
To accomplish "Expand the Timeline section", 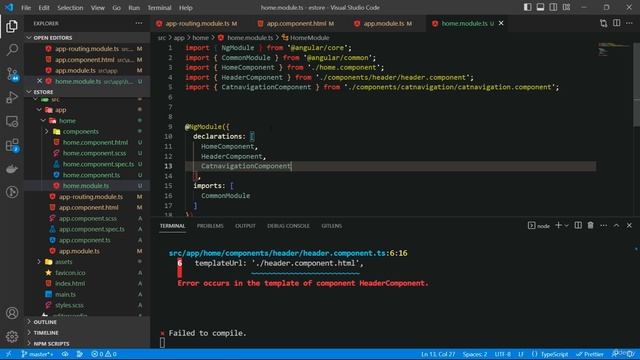I will 29,333.
